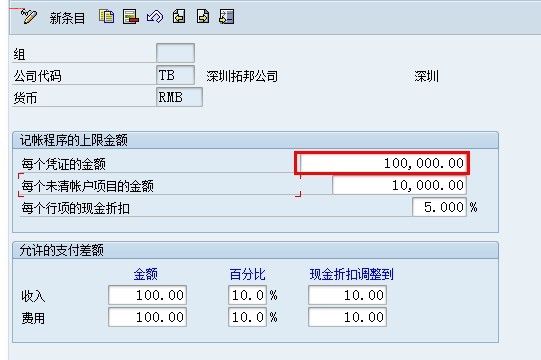This screenshot has height=360, width=541.
Task: Click the 百分比 column heading
Action: coord(247,274)
